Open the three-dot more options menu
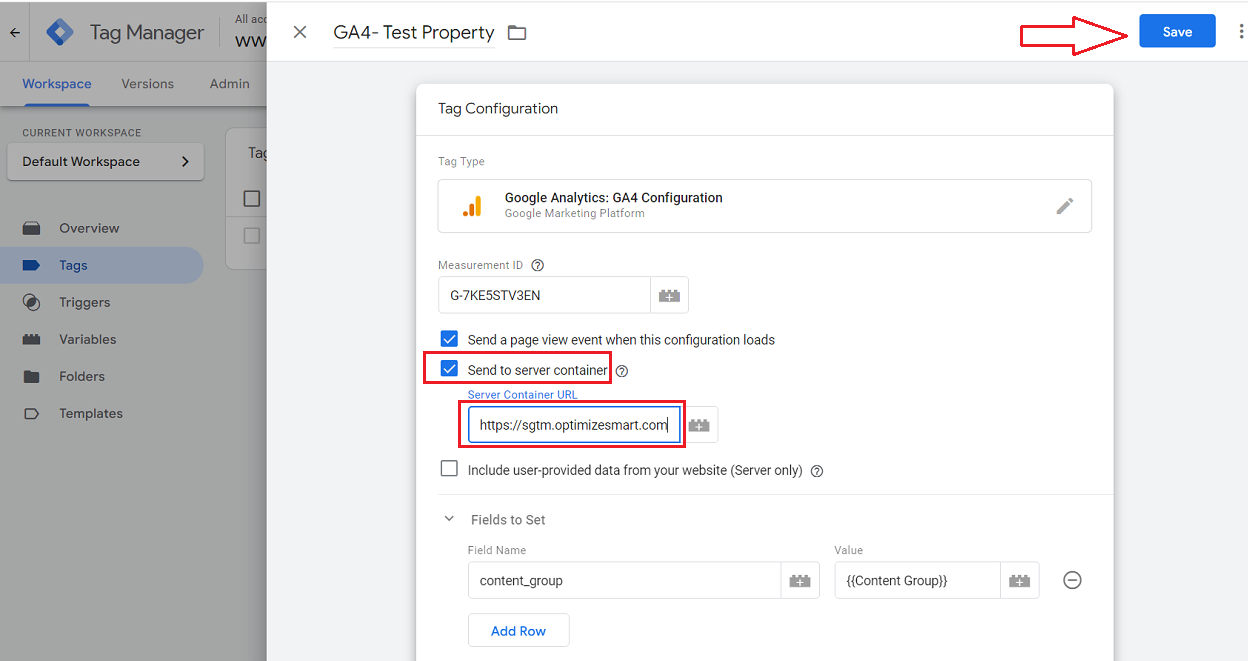Image resolution: width=1248 pixels, height=661 pixels. tap(1240, 32)
